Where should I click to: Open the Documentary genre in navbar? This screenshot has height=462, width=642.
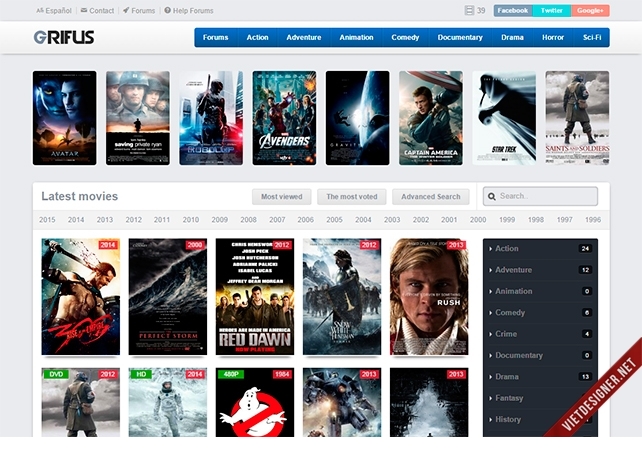pos(460,37)
